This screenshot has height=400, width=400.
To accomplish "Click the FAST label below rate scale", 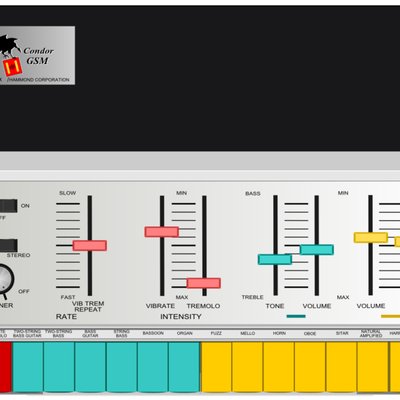I will (x=68, y=297).
